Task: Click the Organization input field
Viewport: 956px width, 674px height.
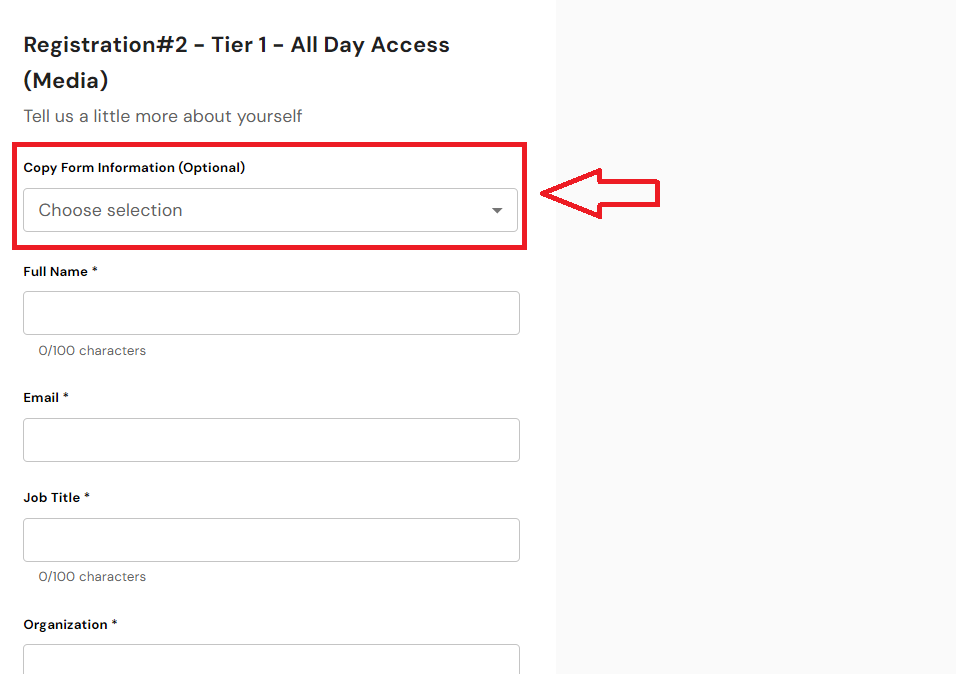Action: [271, 659]
